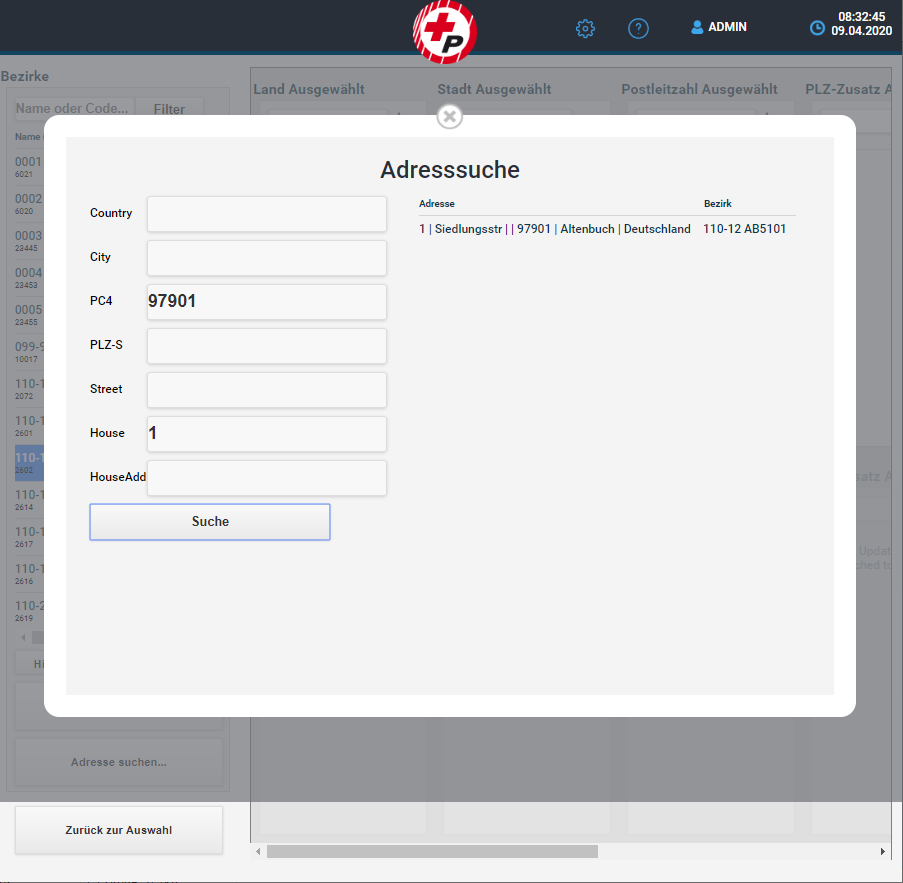Click Zurück zur Auswahl button
This screenshot has height=883, width=903.
(119, 830)
